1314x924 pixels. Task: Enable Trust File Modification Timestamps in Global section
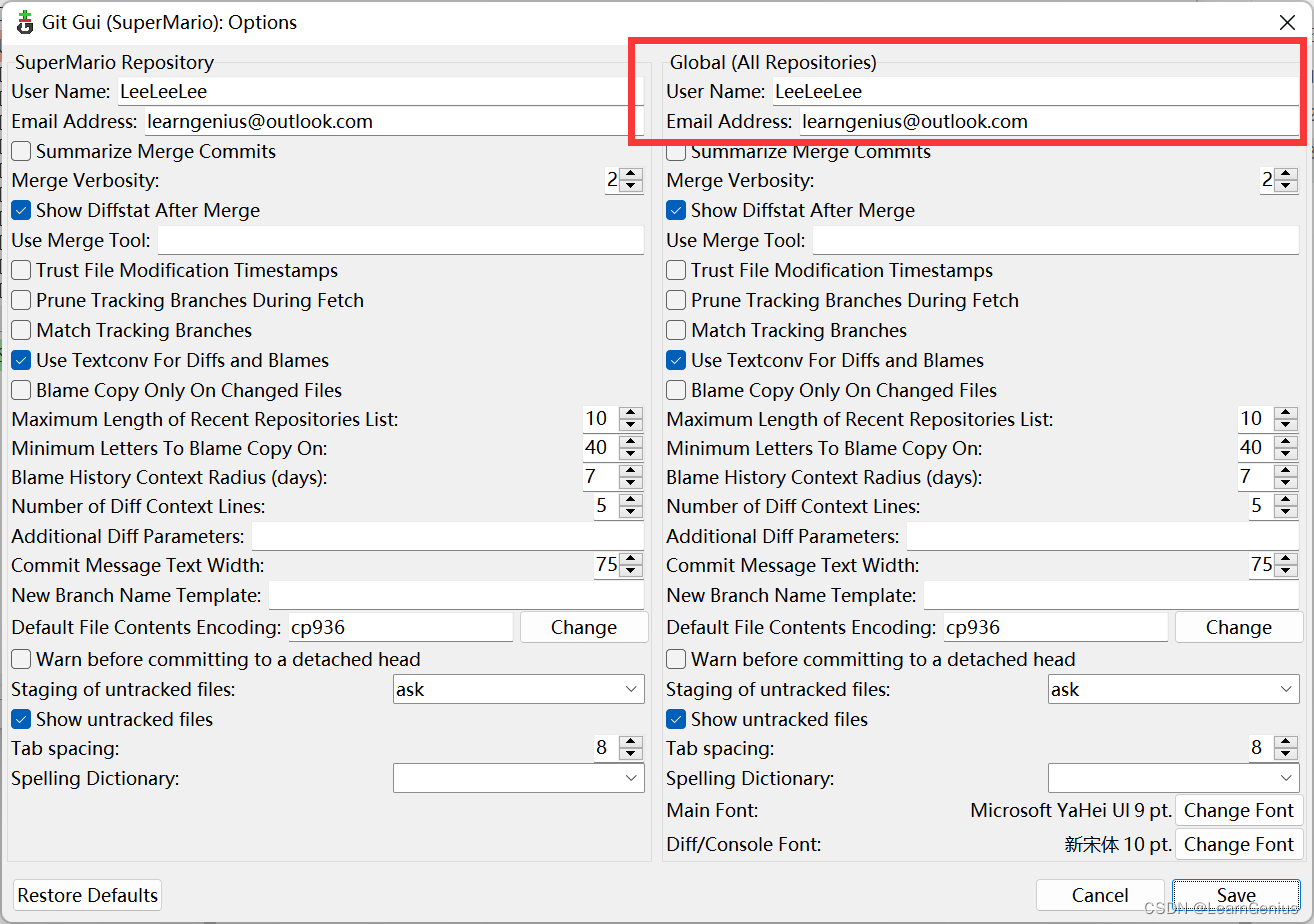[676, 271]
